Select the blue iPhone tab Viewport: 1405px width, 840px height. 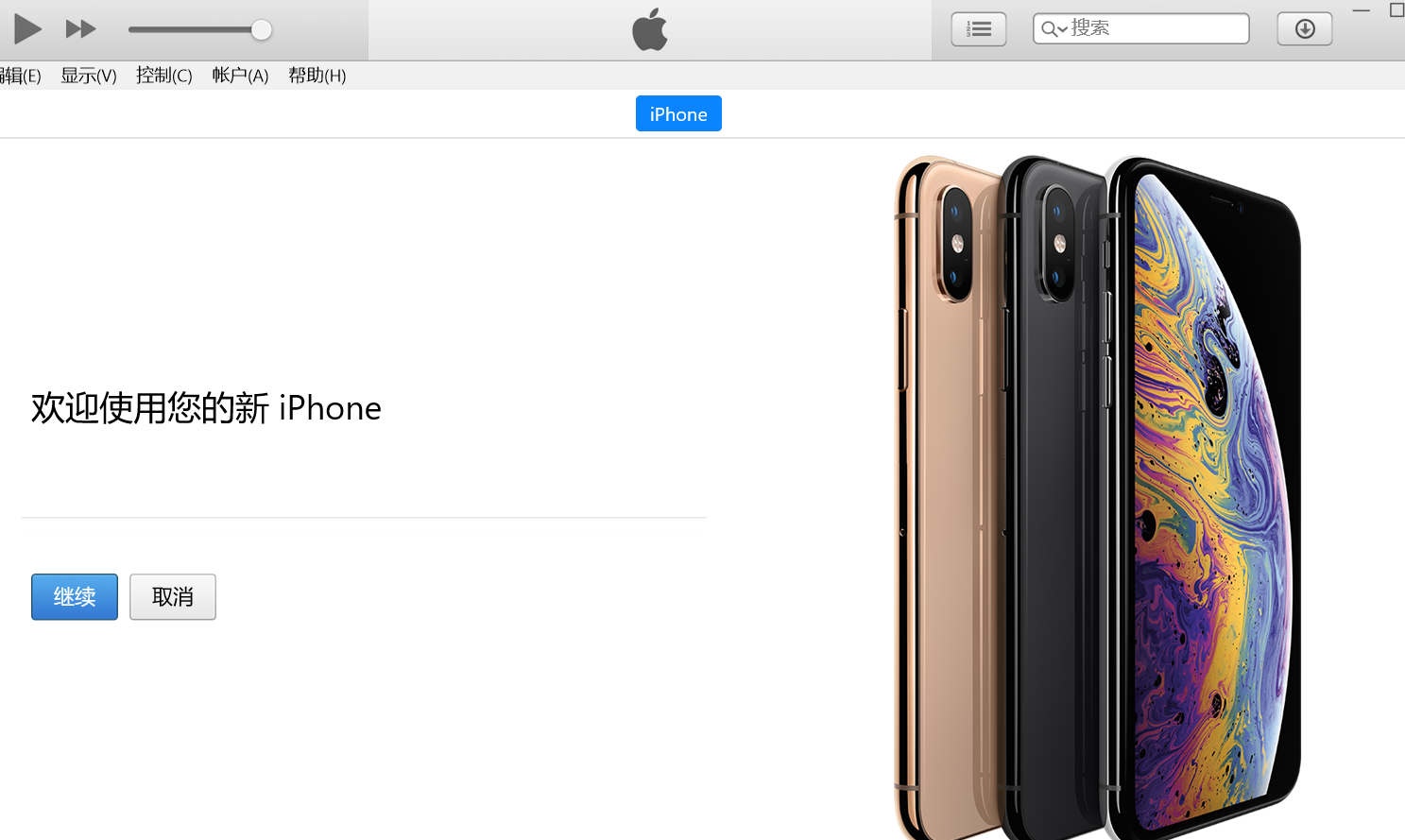(x=678, y=113)
